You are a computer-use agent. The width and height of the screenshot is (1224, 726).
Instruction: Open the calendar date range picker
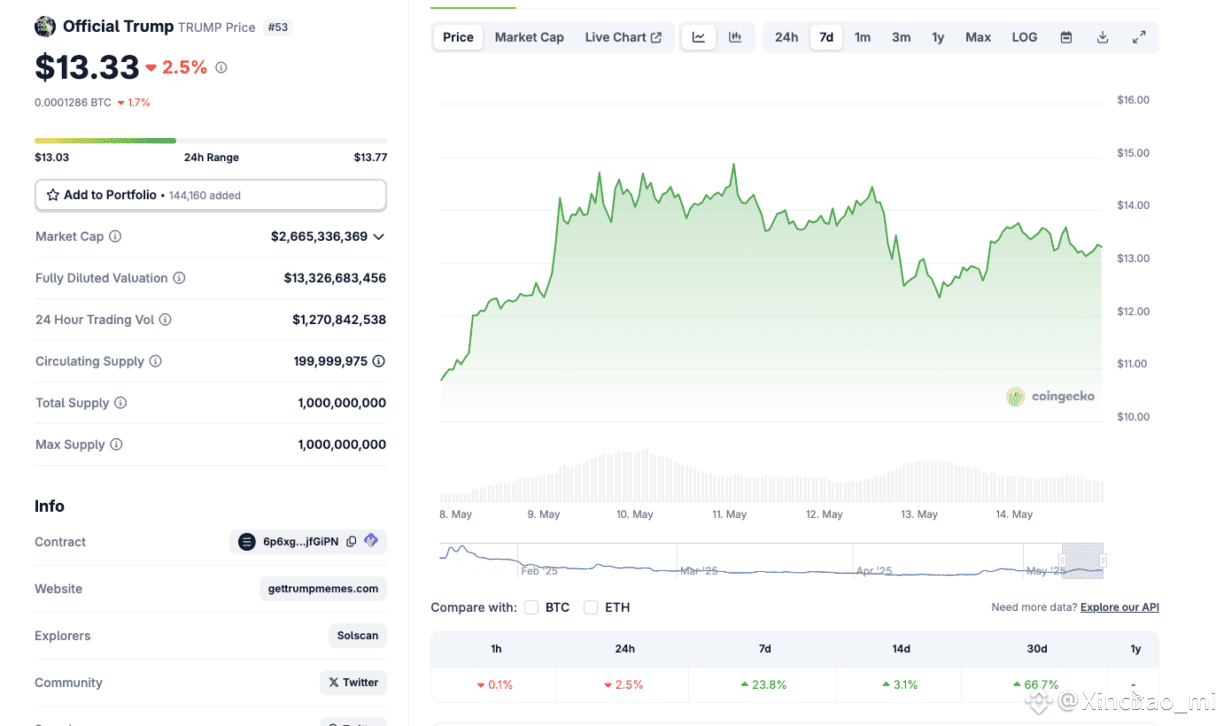click(1066, 37)
